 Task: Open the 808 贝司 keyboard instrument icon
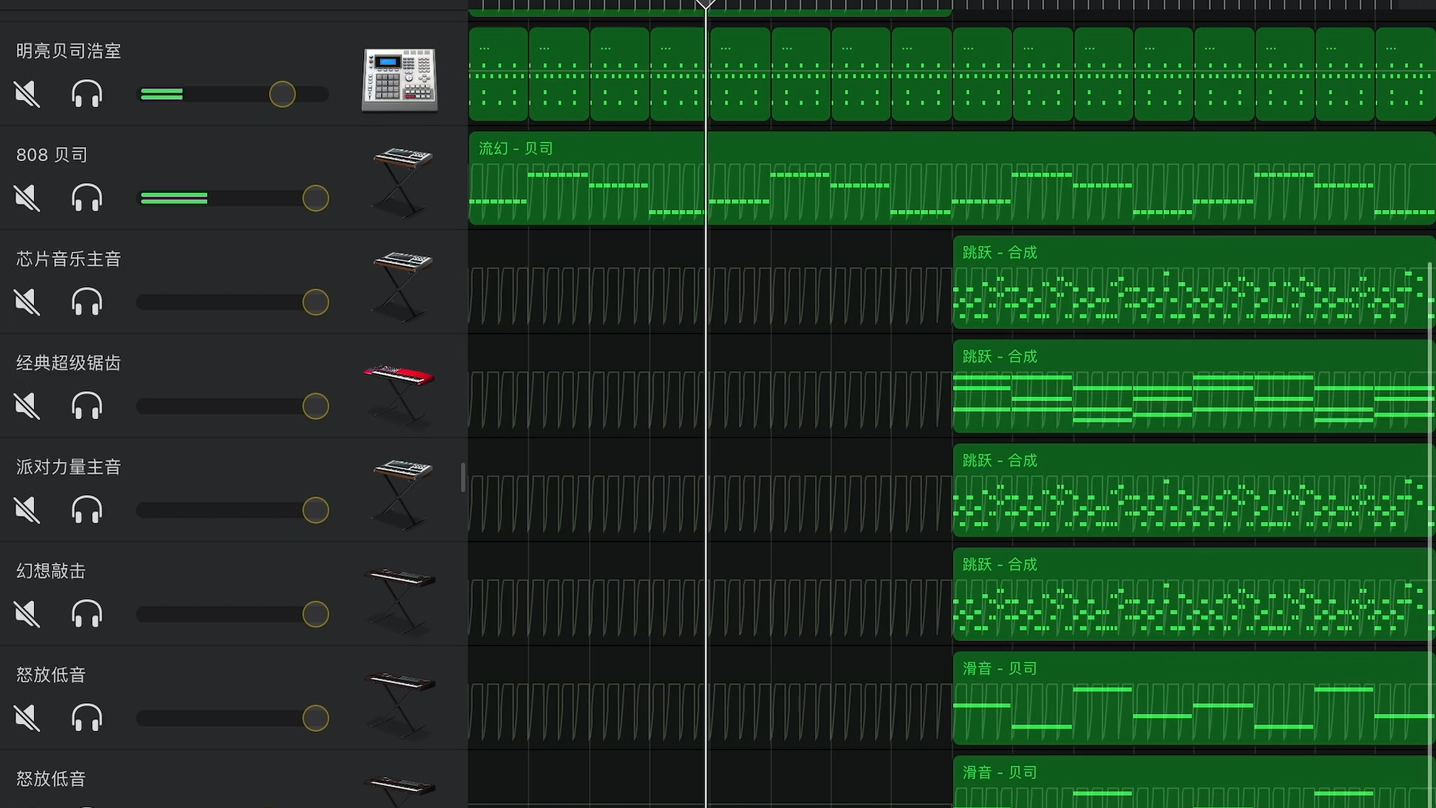(402, 182)
